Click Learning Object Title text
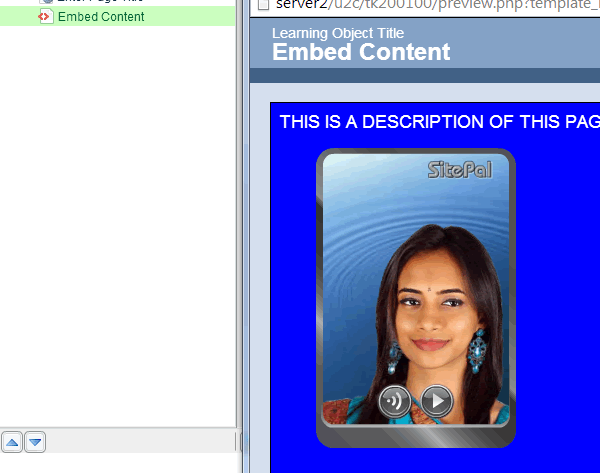Image resolution: width=600 pixels, height=473 pixels. (338, 33)
